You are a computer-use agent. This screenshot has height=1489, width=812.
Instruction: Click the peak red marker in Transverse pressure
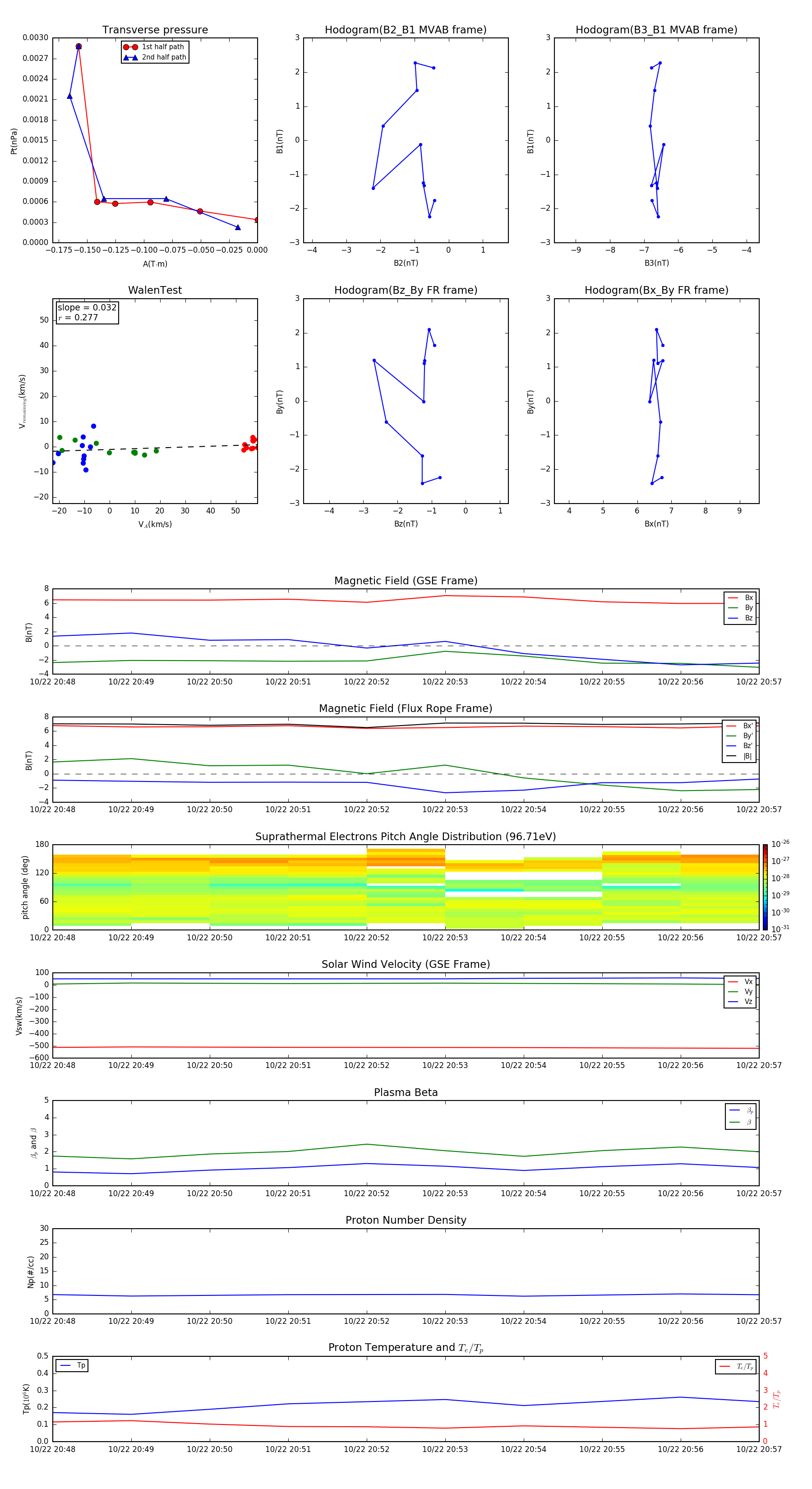tap(78, 46)
